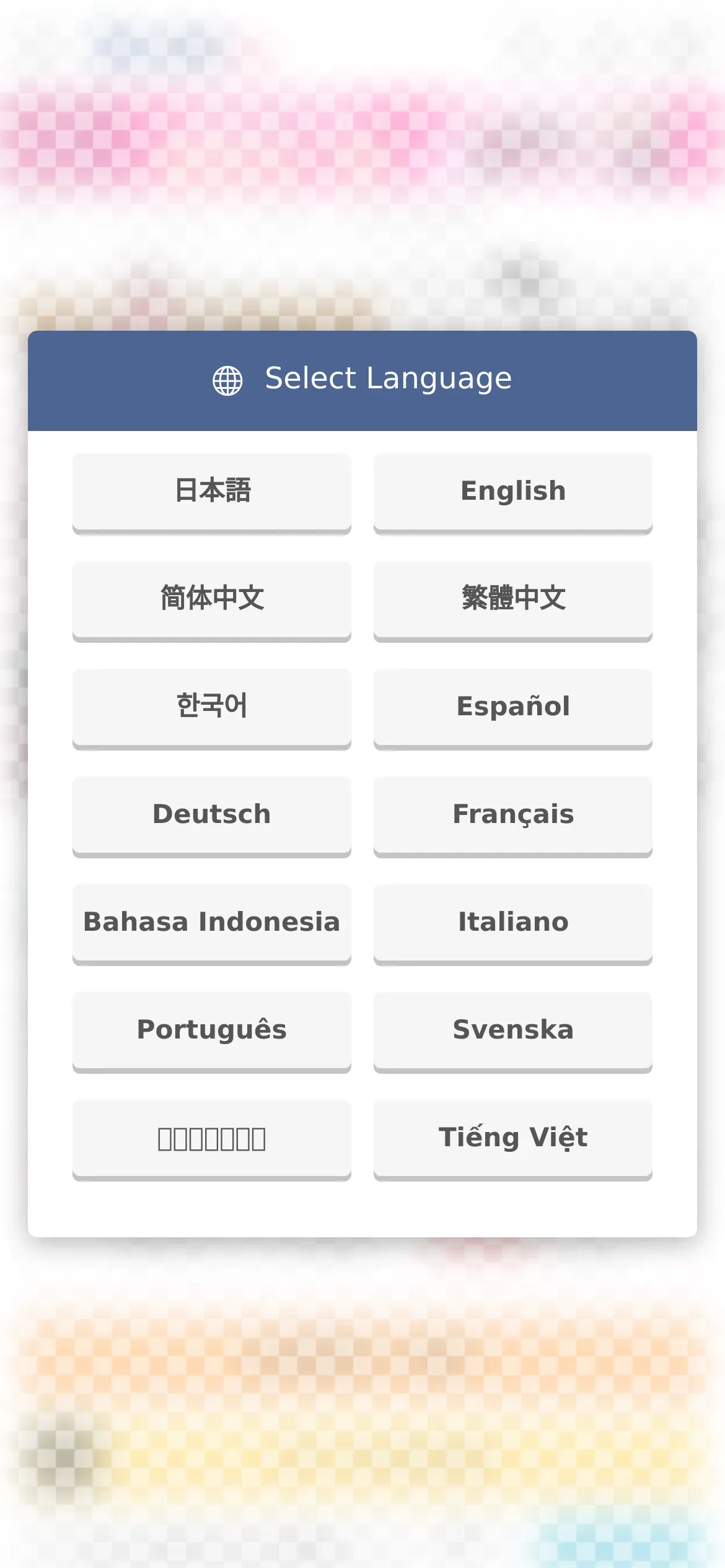Viewport: 725px width, 1568px height.
Task: Pick the Português language button
Action: pyautogui.click(x=212, y=1032)
